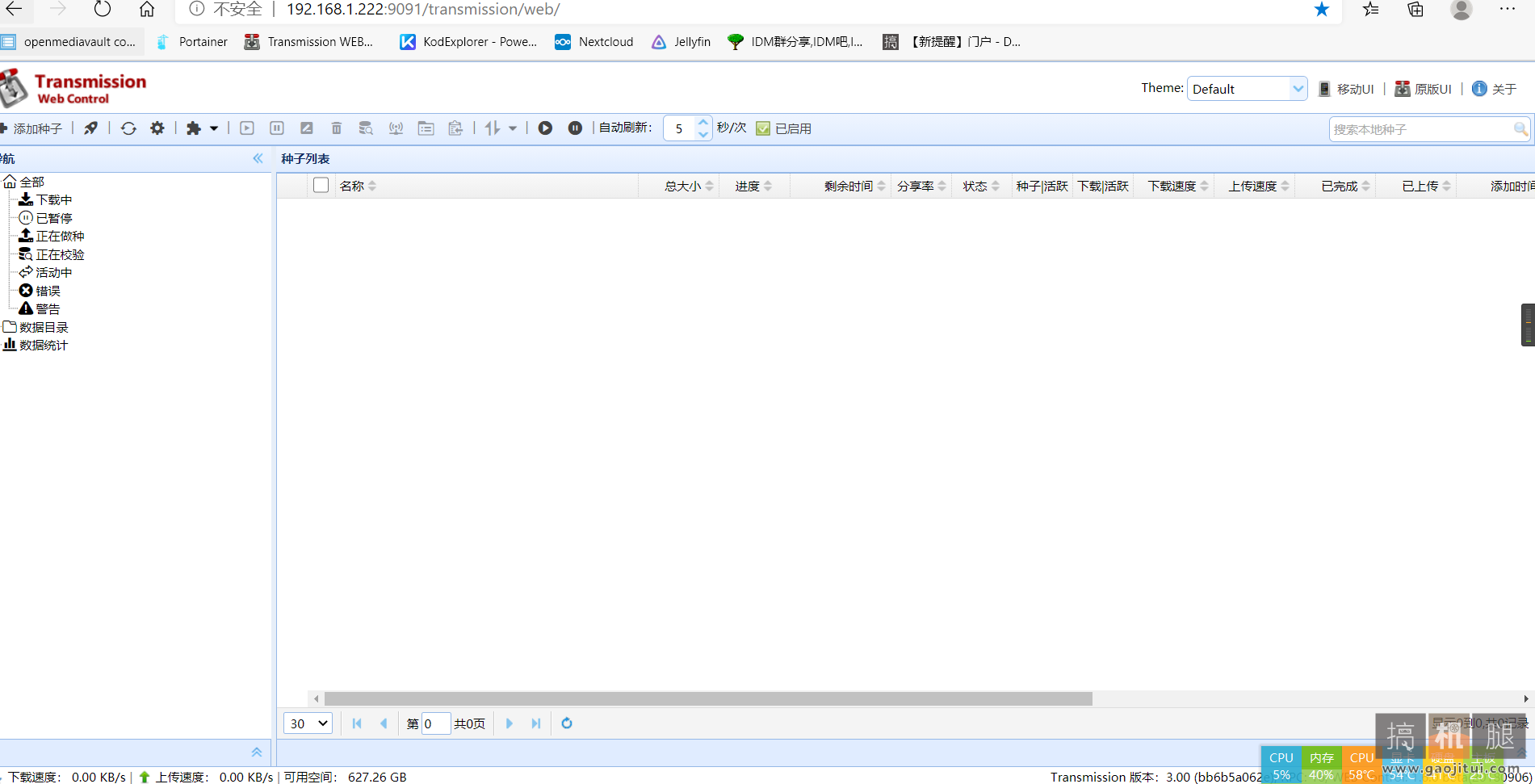Click the 添加种子 add torrent button
1535x784 pixels.
pyautogui.click(x=32, y=128)
